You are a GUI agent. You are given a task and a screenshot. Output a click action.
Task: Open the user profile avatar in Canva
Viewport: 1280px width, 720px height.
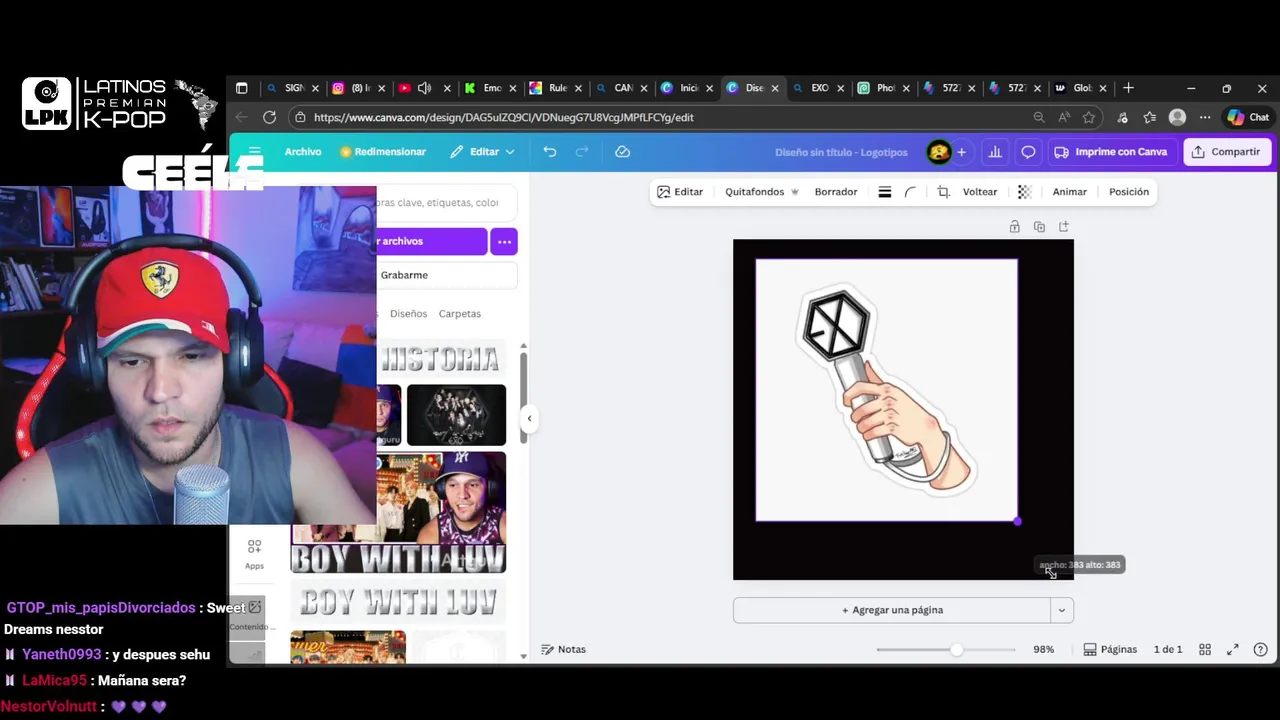[938, 152]
